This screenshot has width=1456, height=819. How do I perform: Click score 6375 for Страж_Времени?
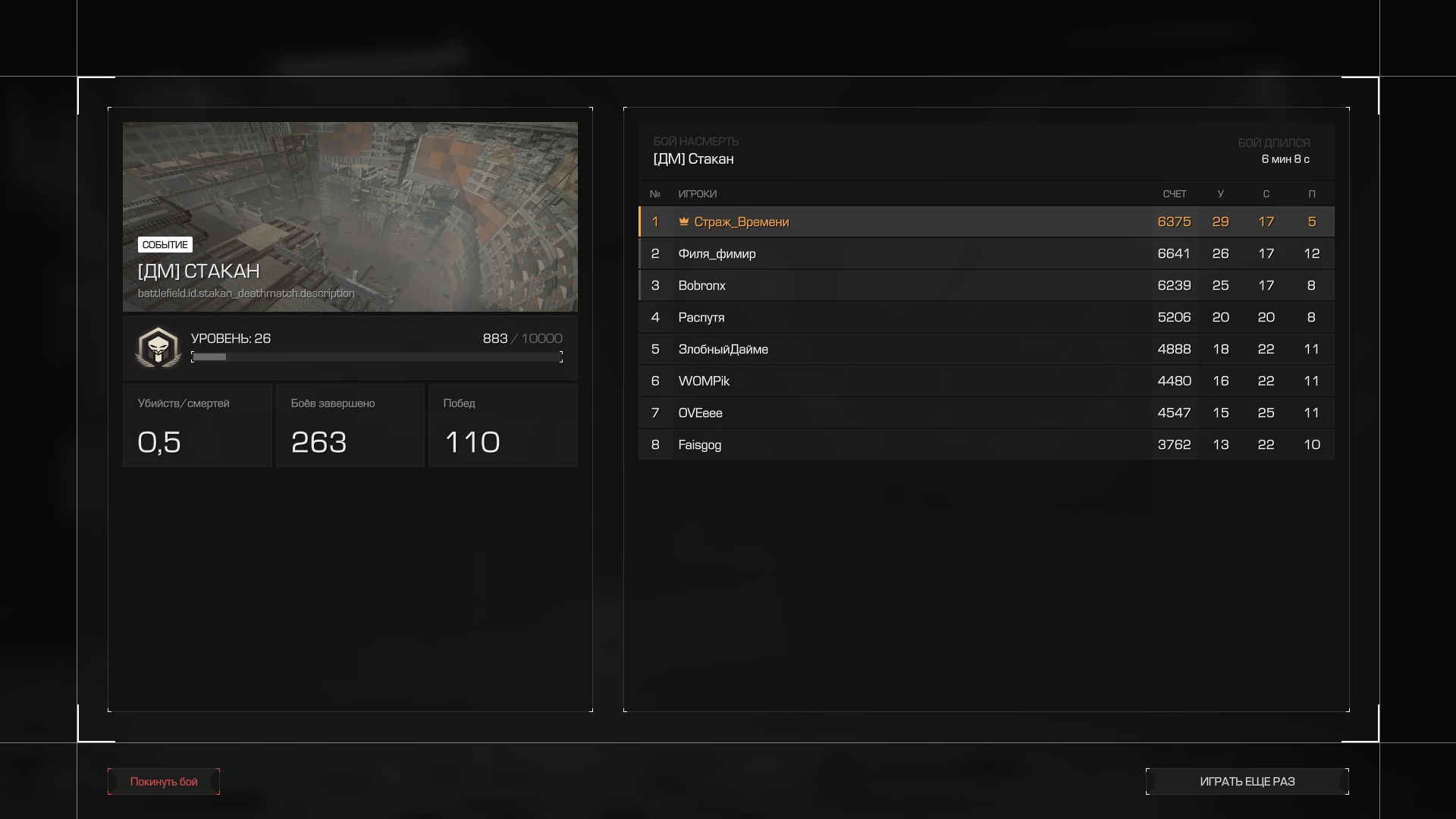1174,222
